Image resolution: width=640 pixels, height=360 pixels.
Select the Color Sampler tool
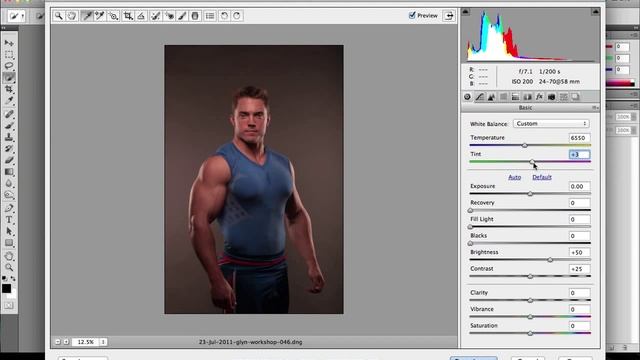pyautogui.click(x=100, y=16)
